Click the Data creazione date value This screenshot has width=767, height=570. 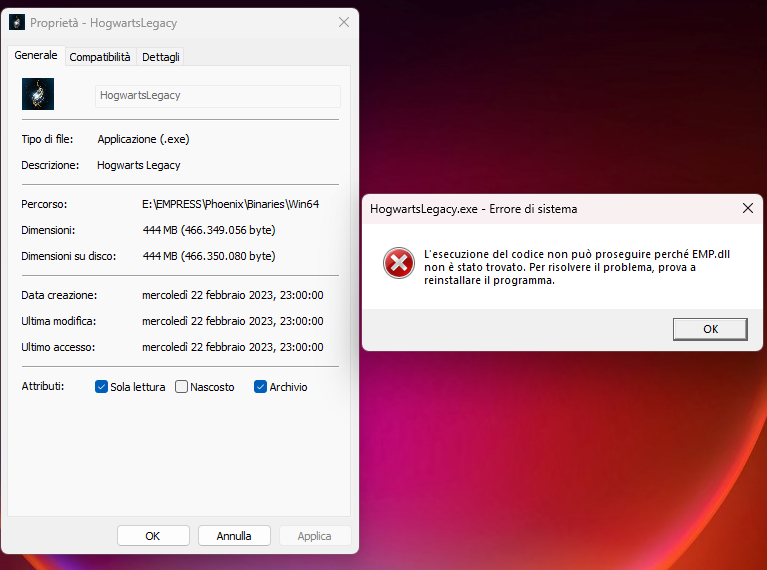point(233,295)
